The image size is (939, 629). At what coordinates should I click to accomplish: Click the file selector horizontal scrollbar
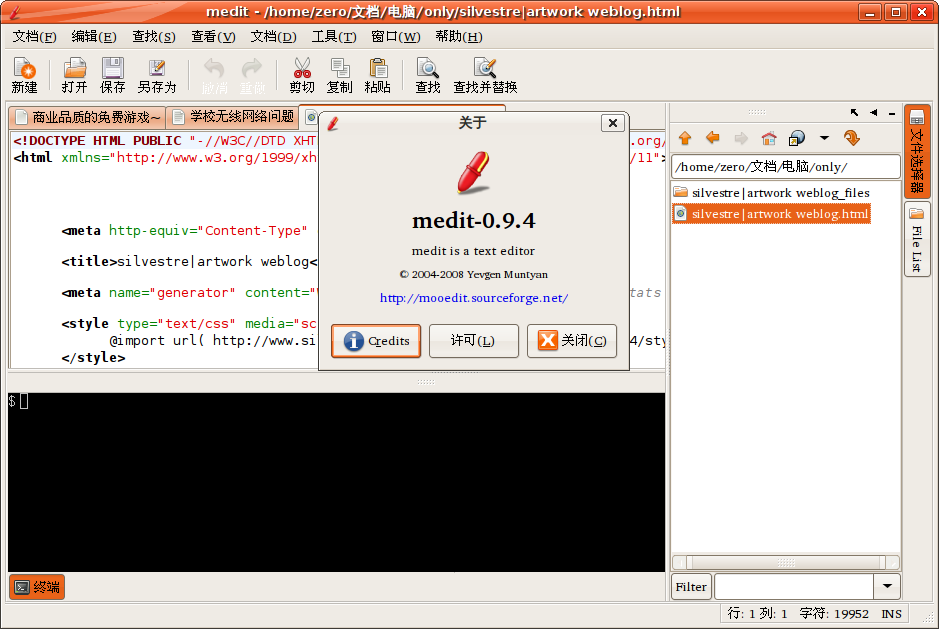(786, 563)
